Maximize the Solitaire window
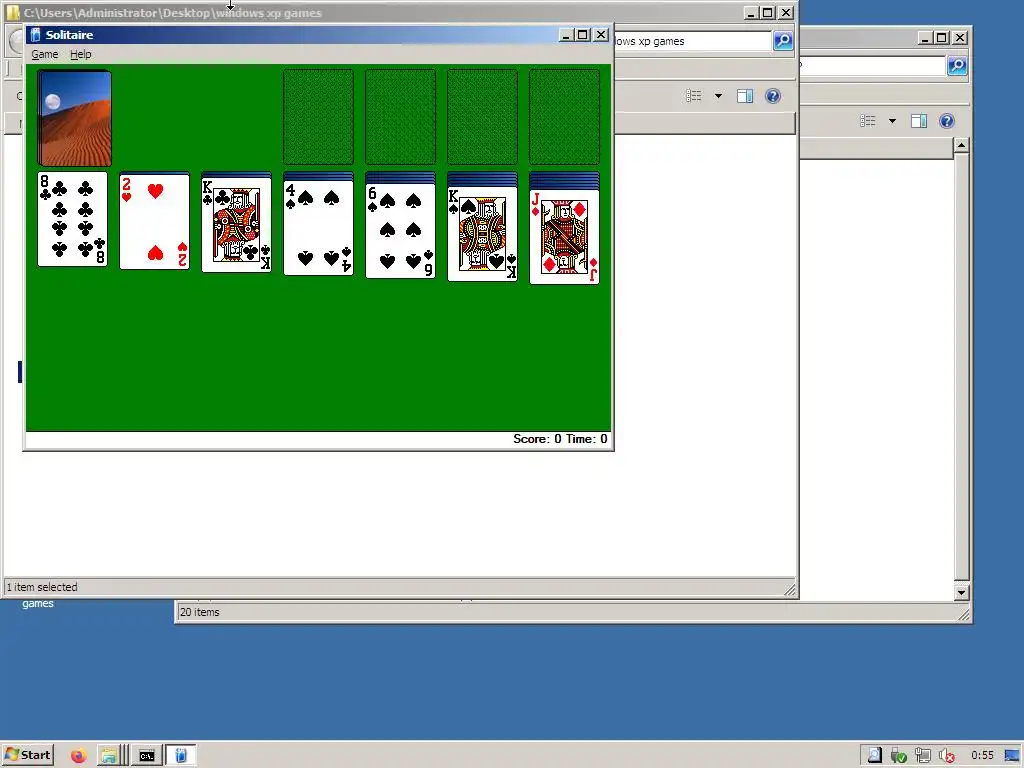The image size is (1024, 768). tap(583, 35)
